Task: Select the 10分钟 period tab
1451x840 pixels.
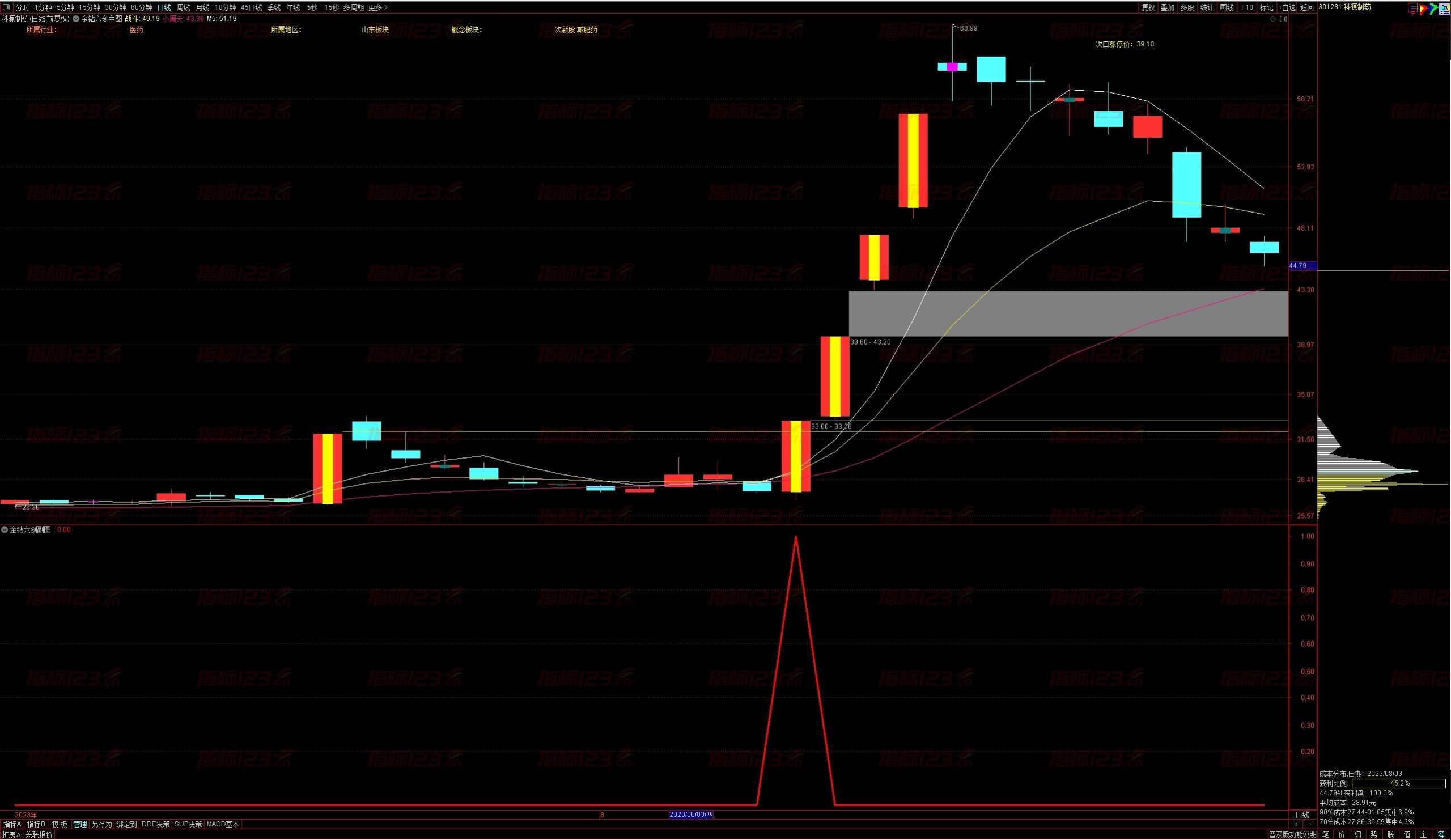Action: 225,7
